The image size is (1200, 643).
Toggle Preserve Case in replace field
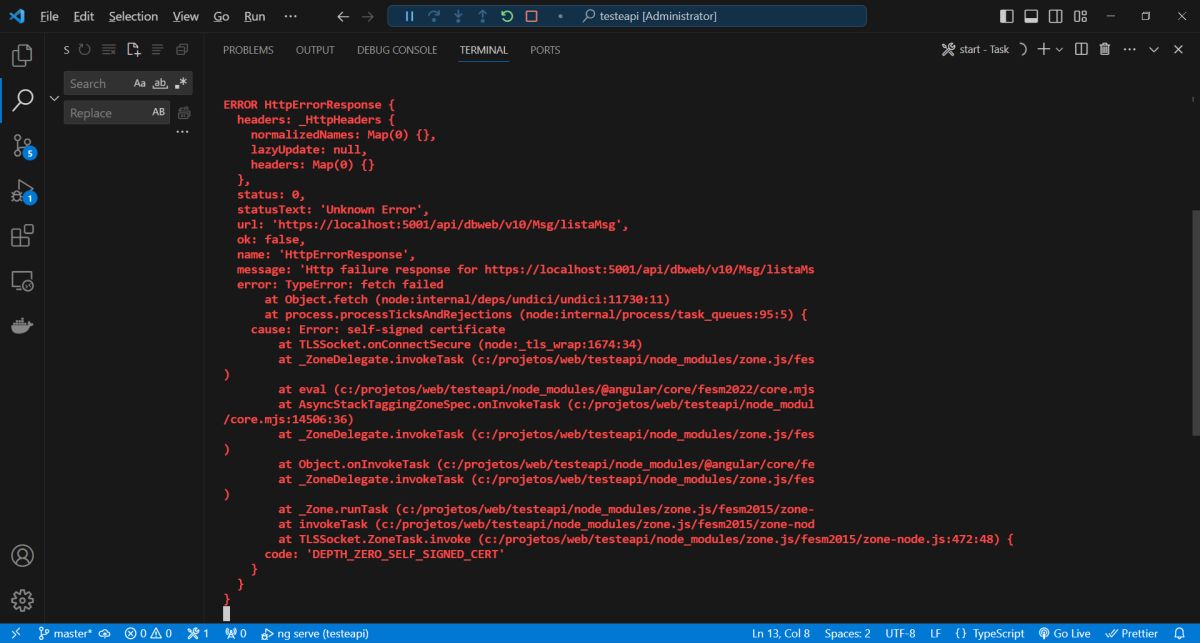coord(159,113)
